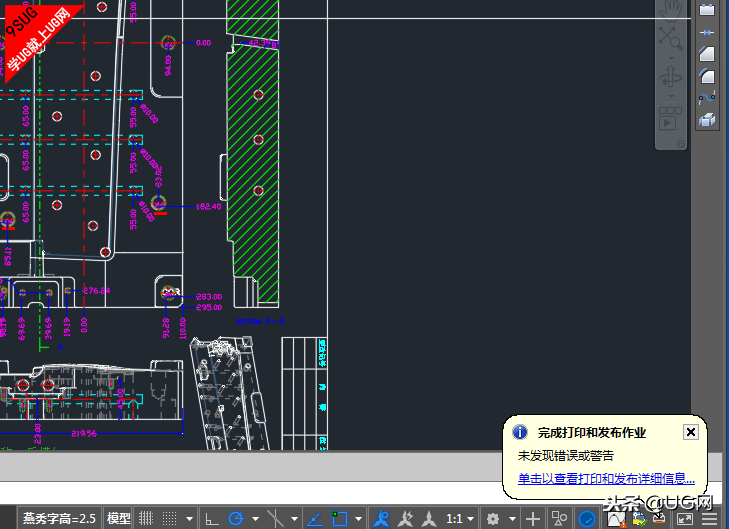Click the Zoom Extents navigation icon

coord(670,38)
